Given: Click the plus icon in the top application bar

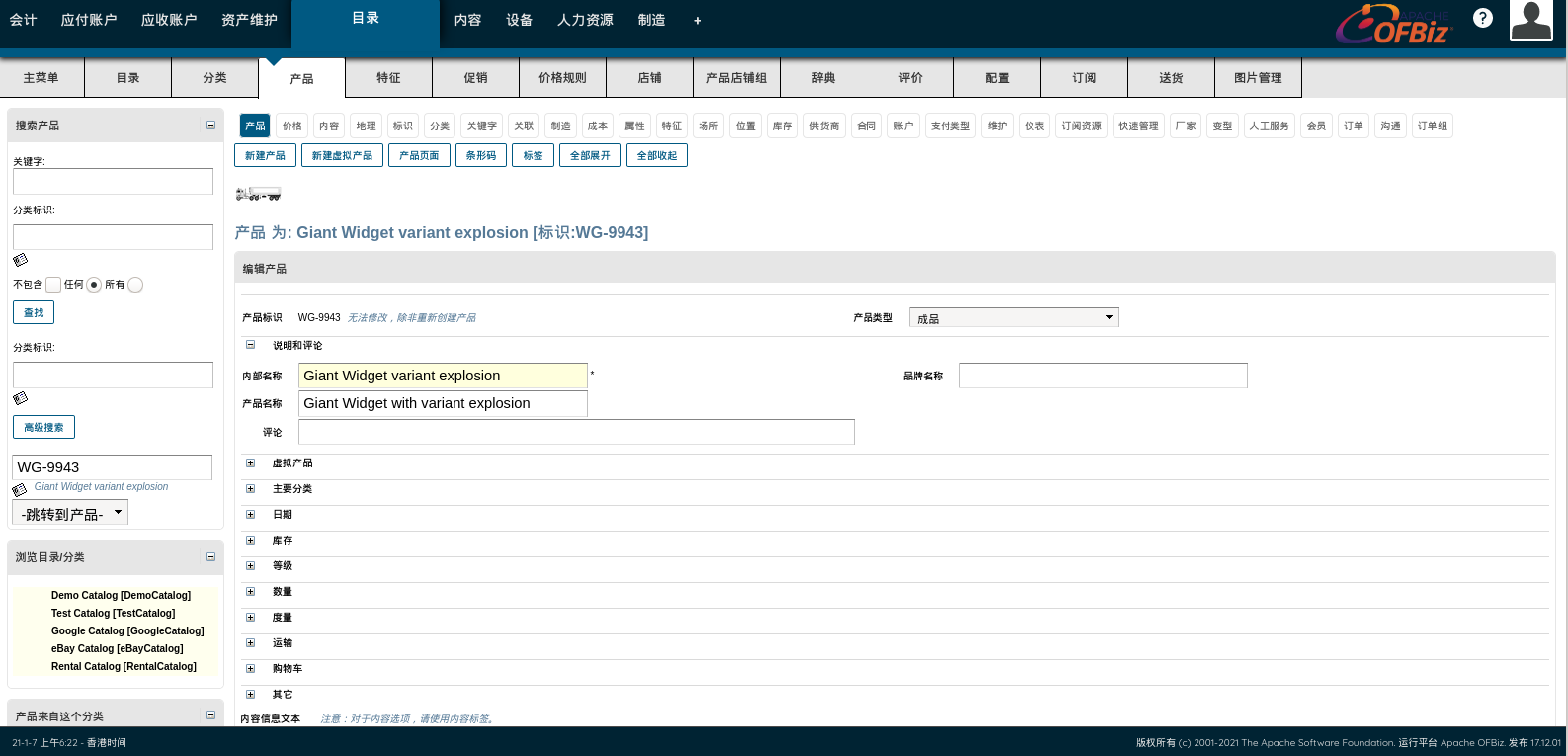Looking at the screenshot, I should (x=697, y=21).
